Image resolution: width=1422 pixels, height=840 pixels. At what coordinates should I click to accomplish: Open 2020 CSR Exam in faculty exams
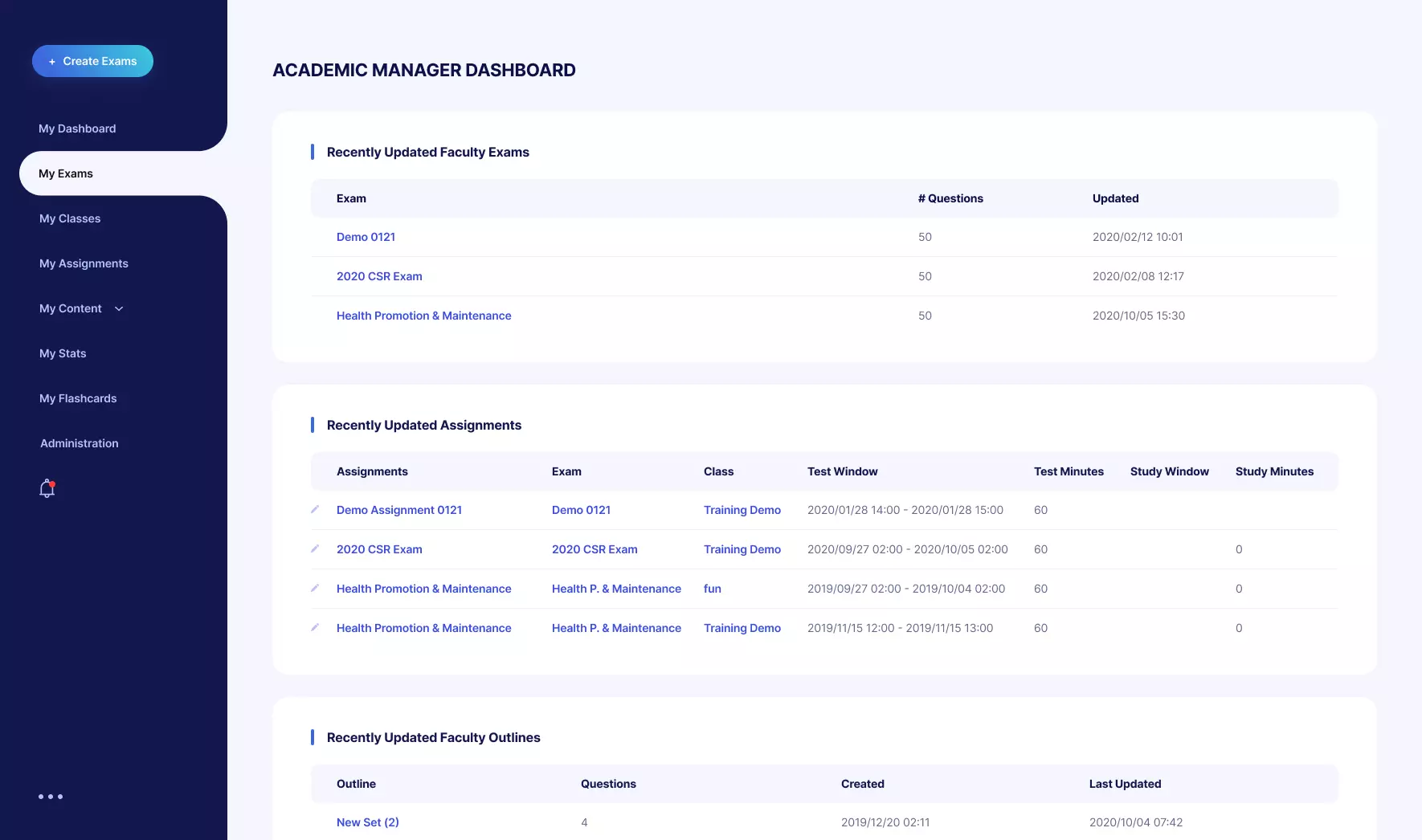coord(379,276)
